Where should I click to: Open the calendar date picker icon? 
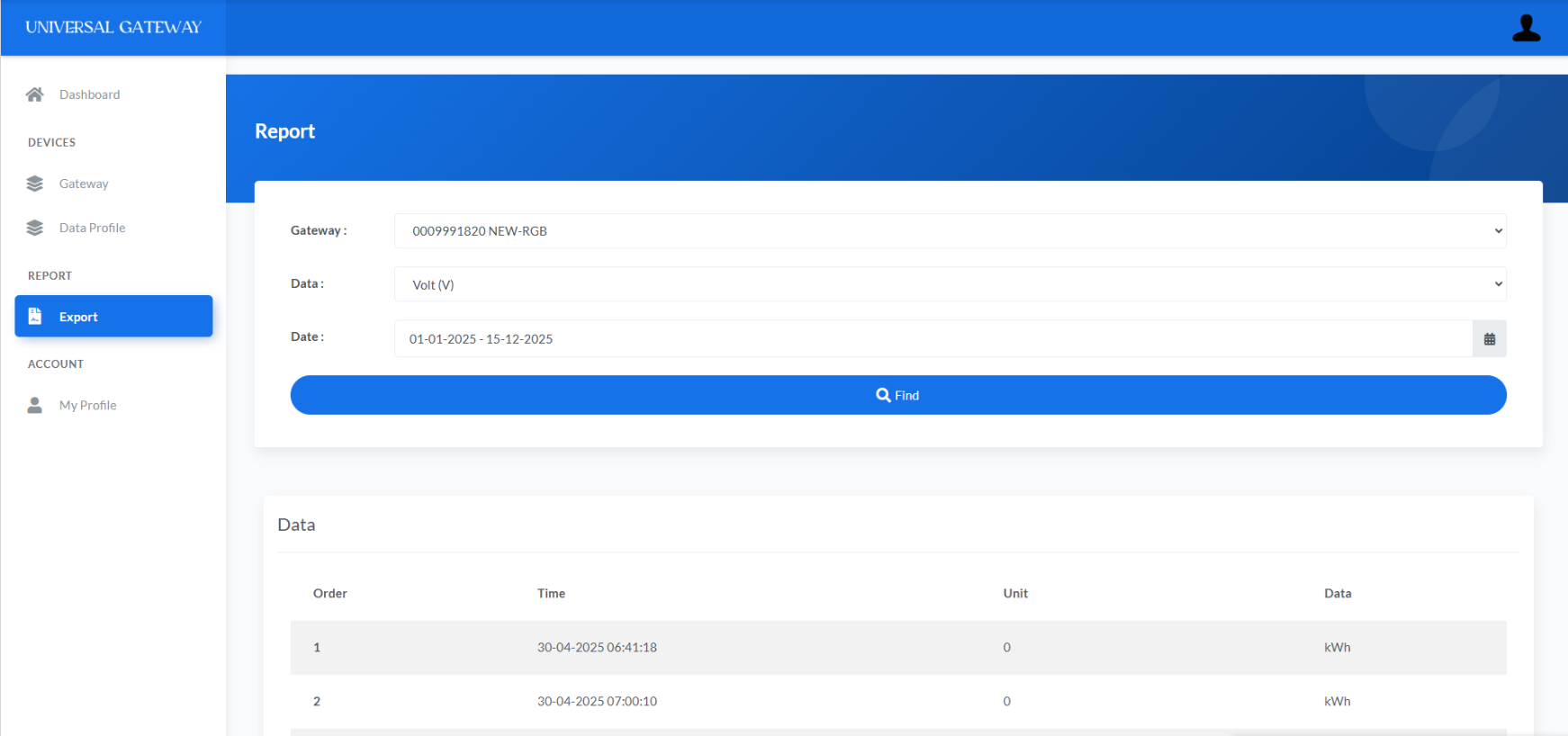click(1489, 339)
